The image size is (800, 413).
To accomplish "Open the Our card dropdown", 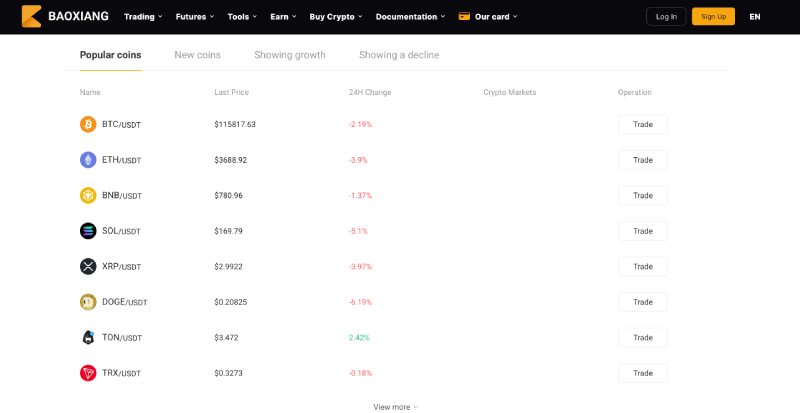I will (495, 16).
